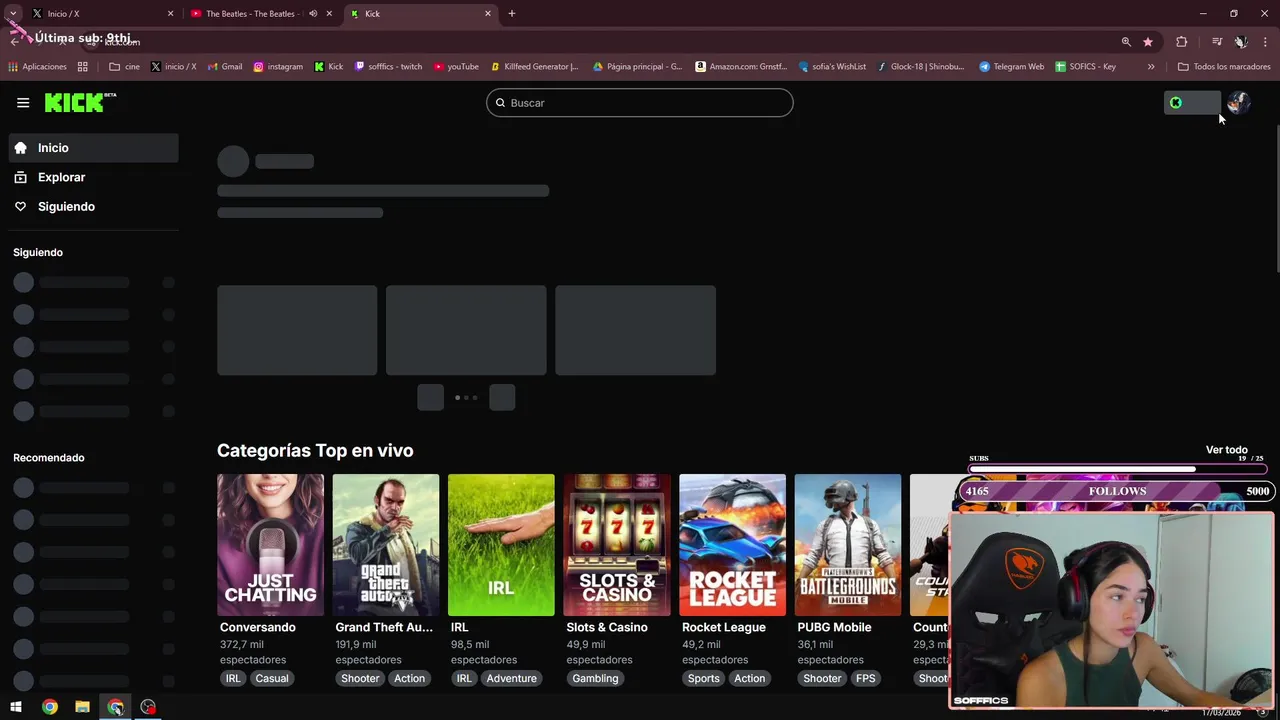Open the Kick sidebar hamburger menu
The width and height of the screenshot is (1280, 720).
click(x=23, y=102)
